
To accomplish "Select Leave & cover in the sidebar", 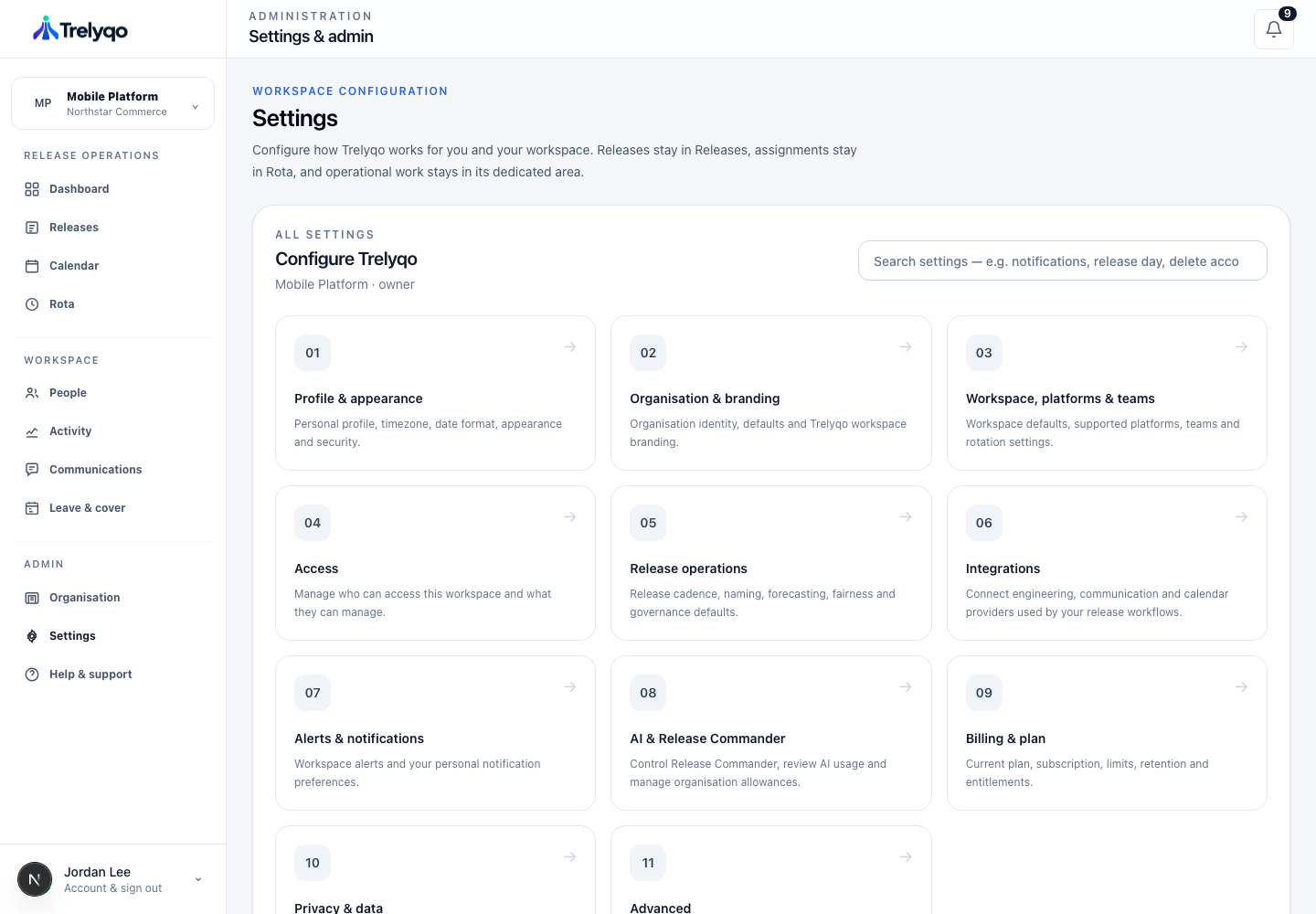I will click(x=113, y=508).
